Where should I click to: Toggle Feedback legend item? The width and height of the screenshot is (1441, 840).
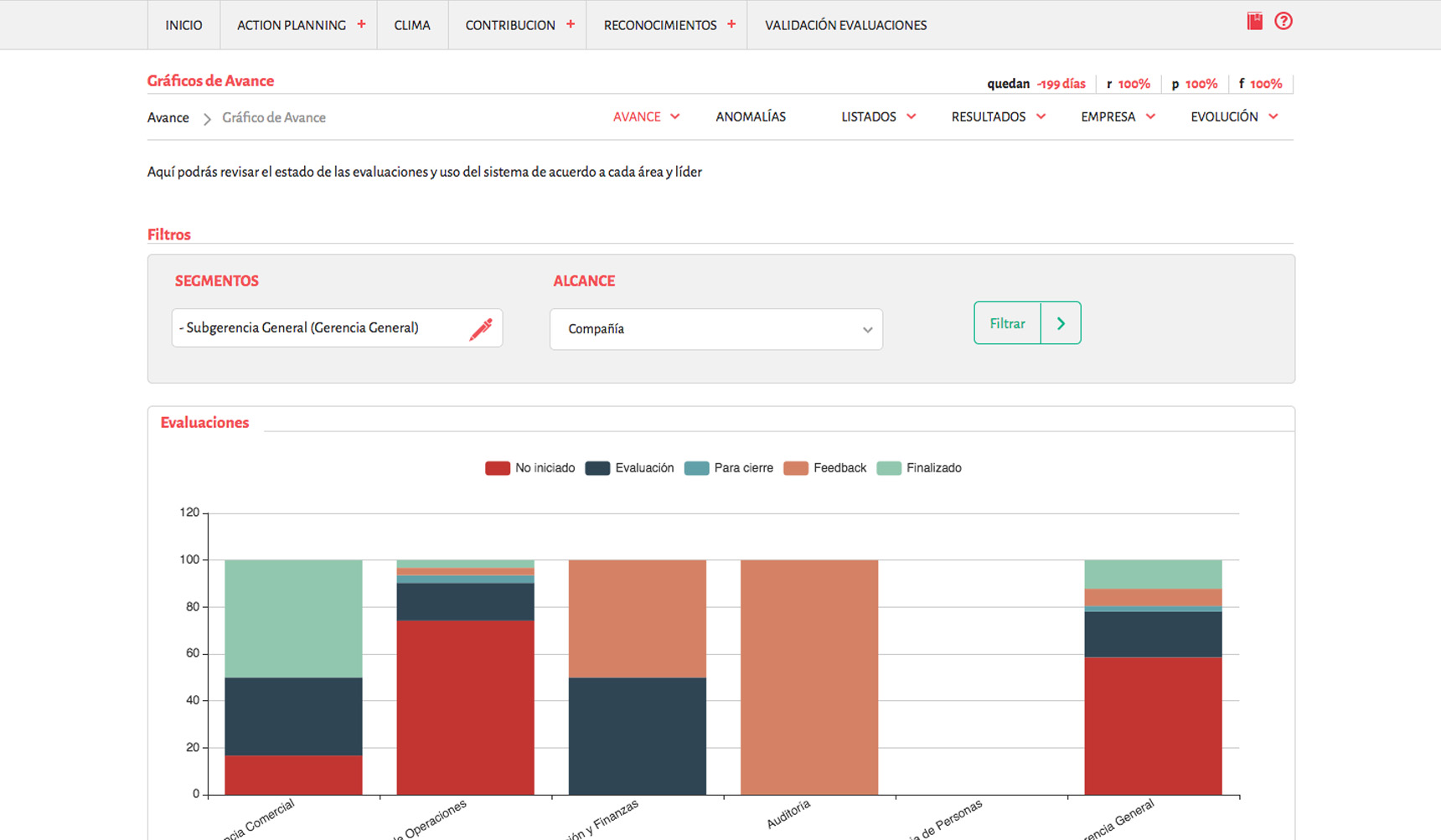click(x=825, y=468)
